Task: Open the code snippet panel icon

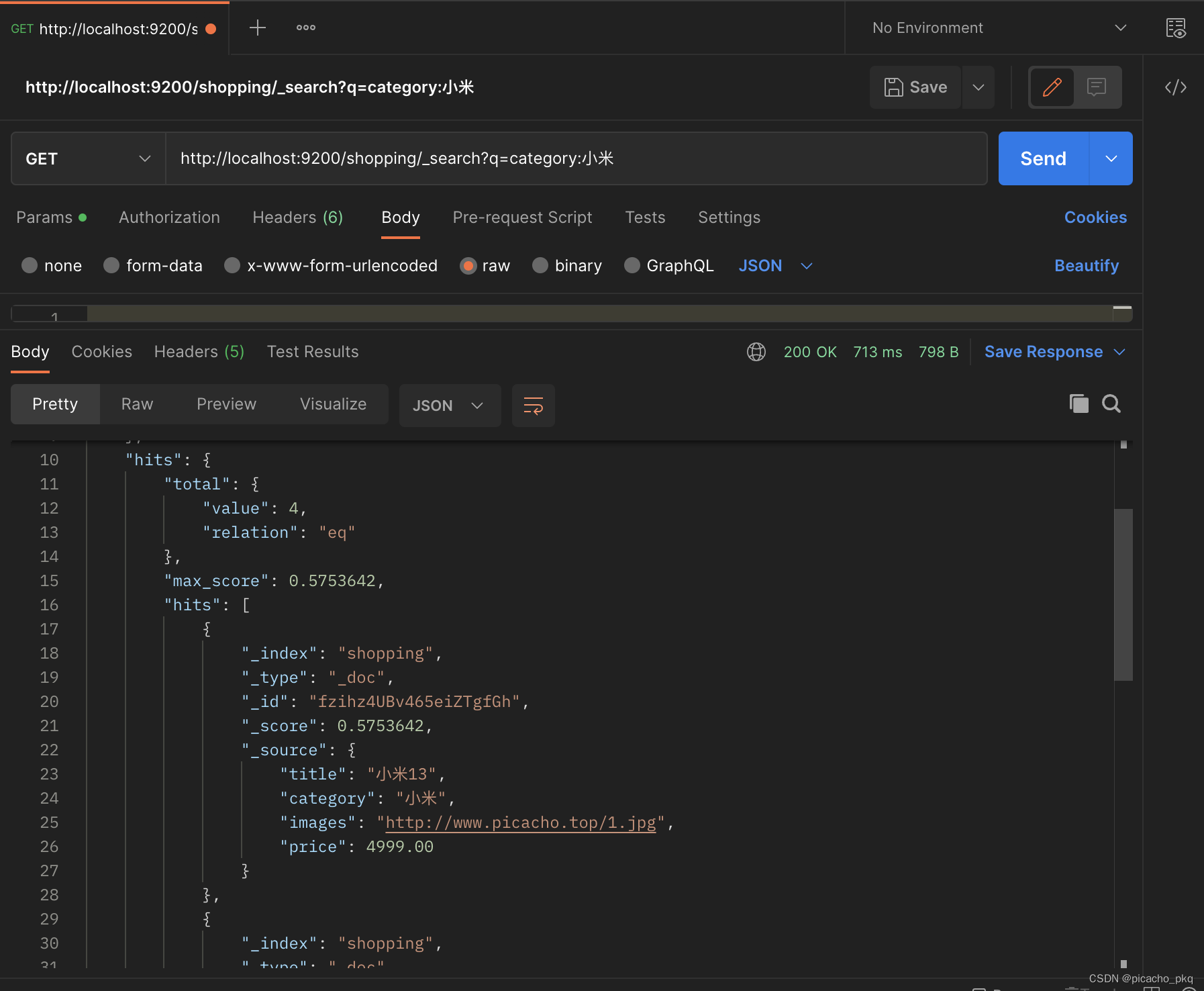Action: click(1175, 87)
